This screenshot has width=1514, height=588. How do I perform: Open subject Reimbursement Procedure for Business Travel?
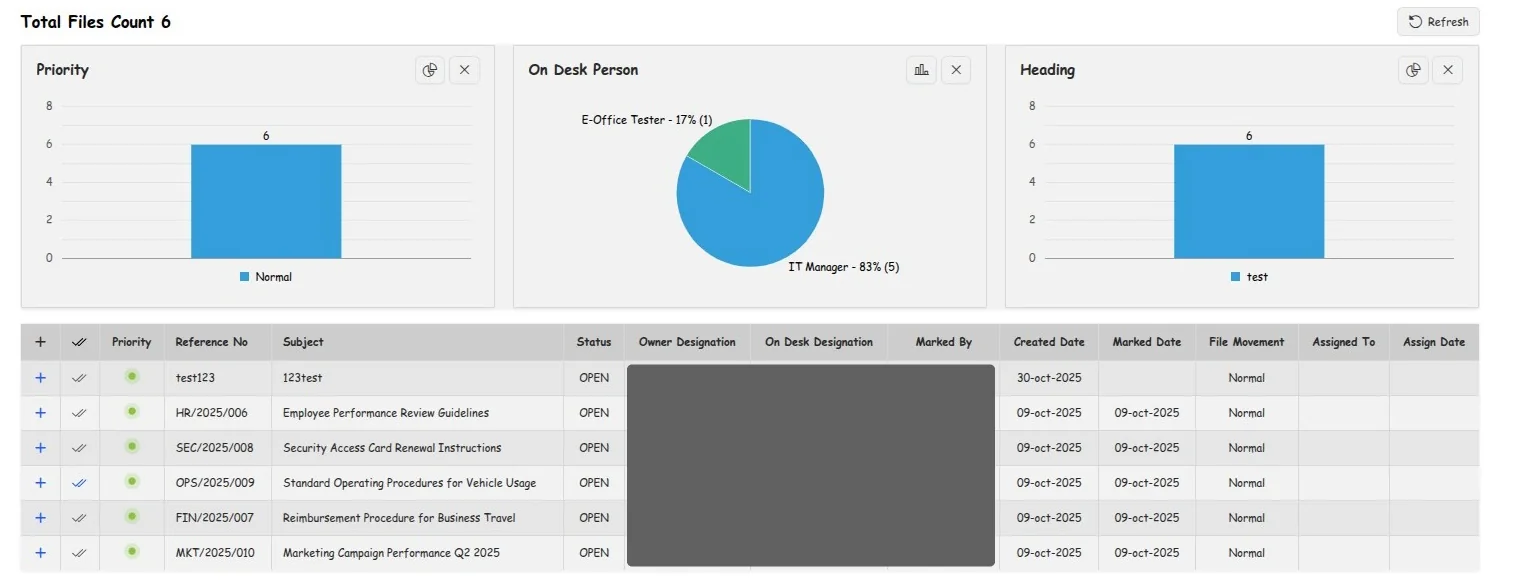(x=399, y=518)
